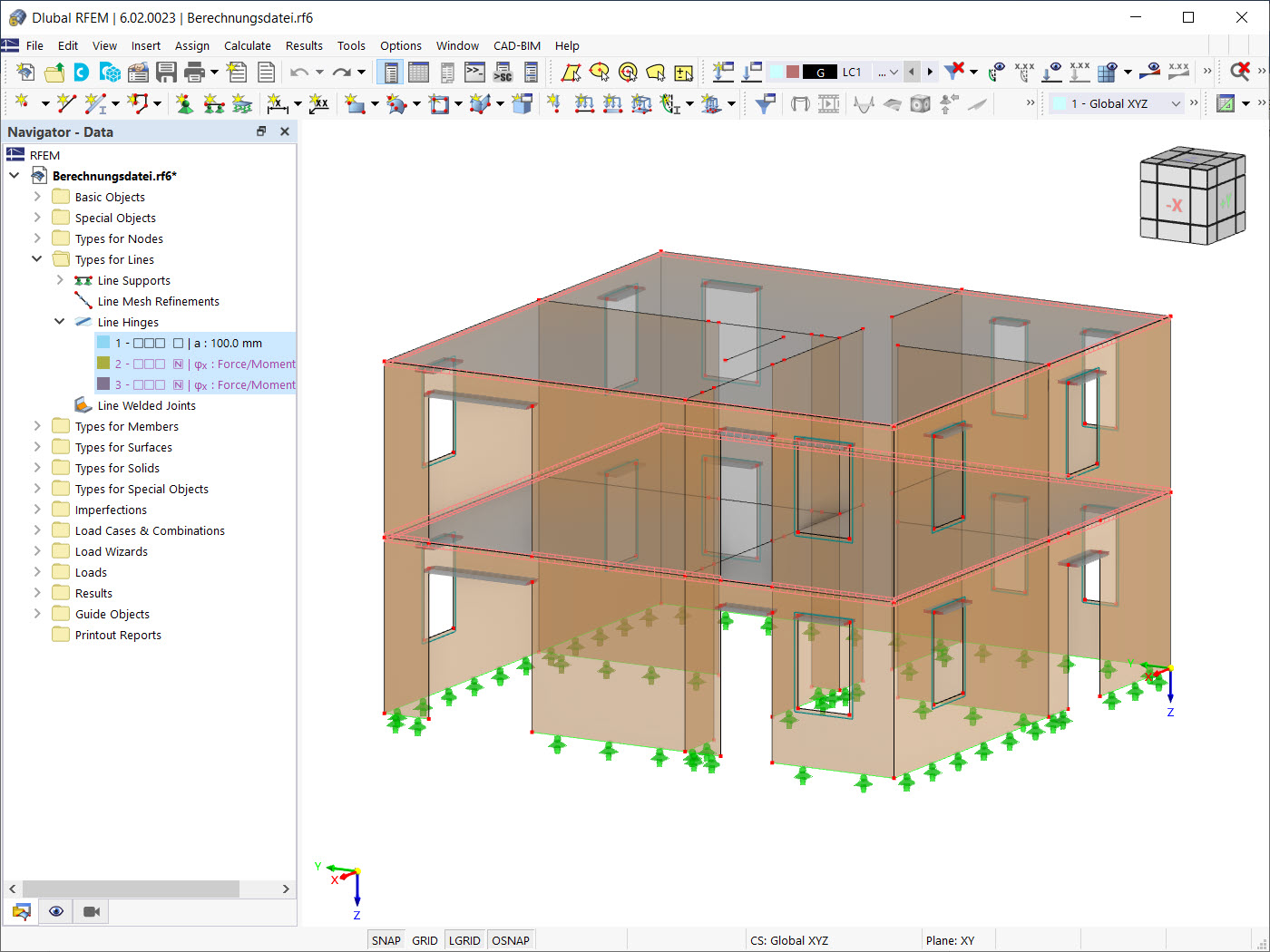Click the New Opening tool icon
This screenshot has height=952, width=1270.
coord(439,104)
